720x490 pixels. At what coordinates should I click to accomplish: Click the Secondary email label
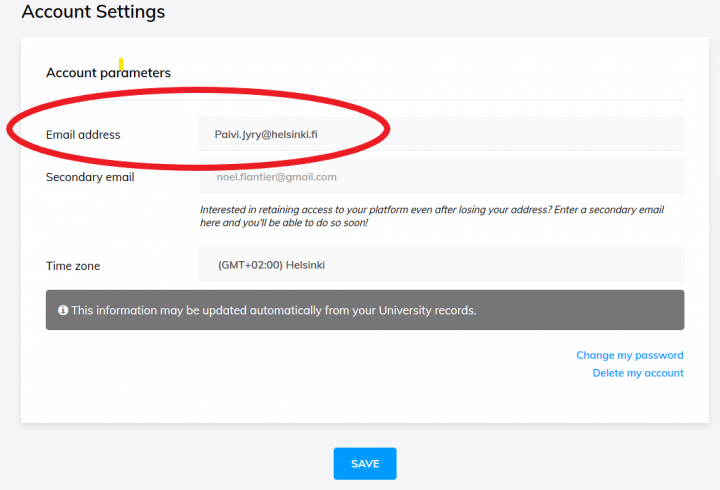(x=90, y=177)
